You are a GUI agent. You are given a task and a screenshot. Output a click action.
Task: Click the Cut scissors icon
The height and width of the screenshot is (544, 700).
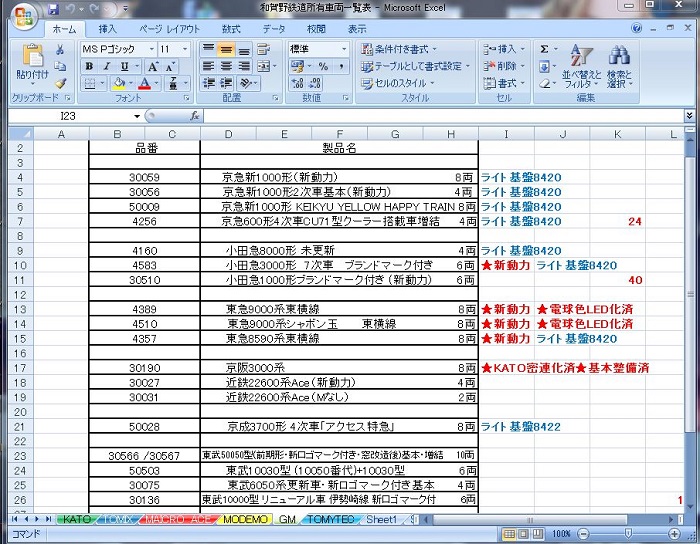(60, 50)
